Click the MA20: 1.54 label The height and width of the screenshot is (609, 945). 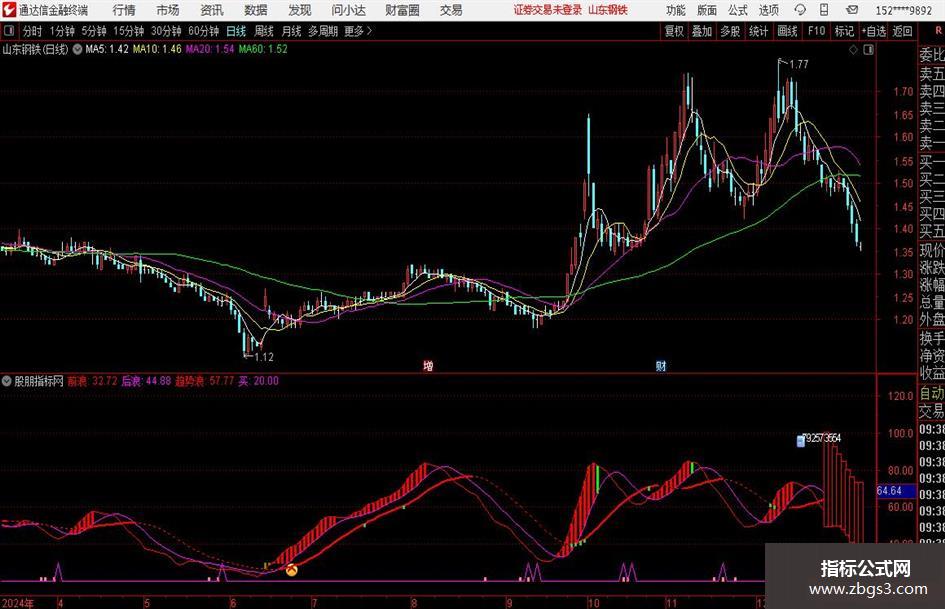210,49
